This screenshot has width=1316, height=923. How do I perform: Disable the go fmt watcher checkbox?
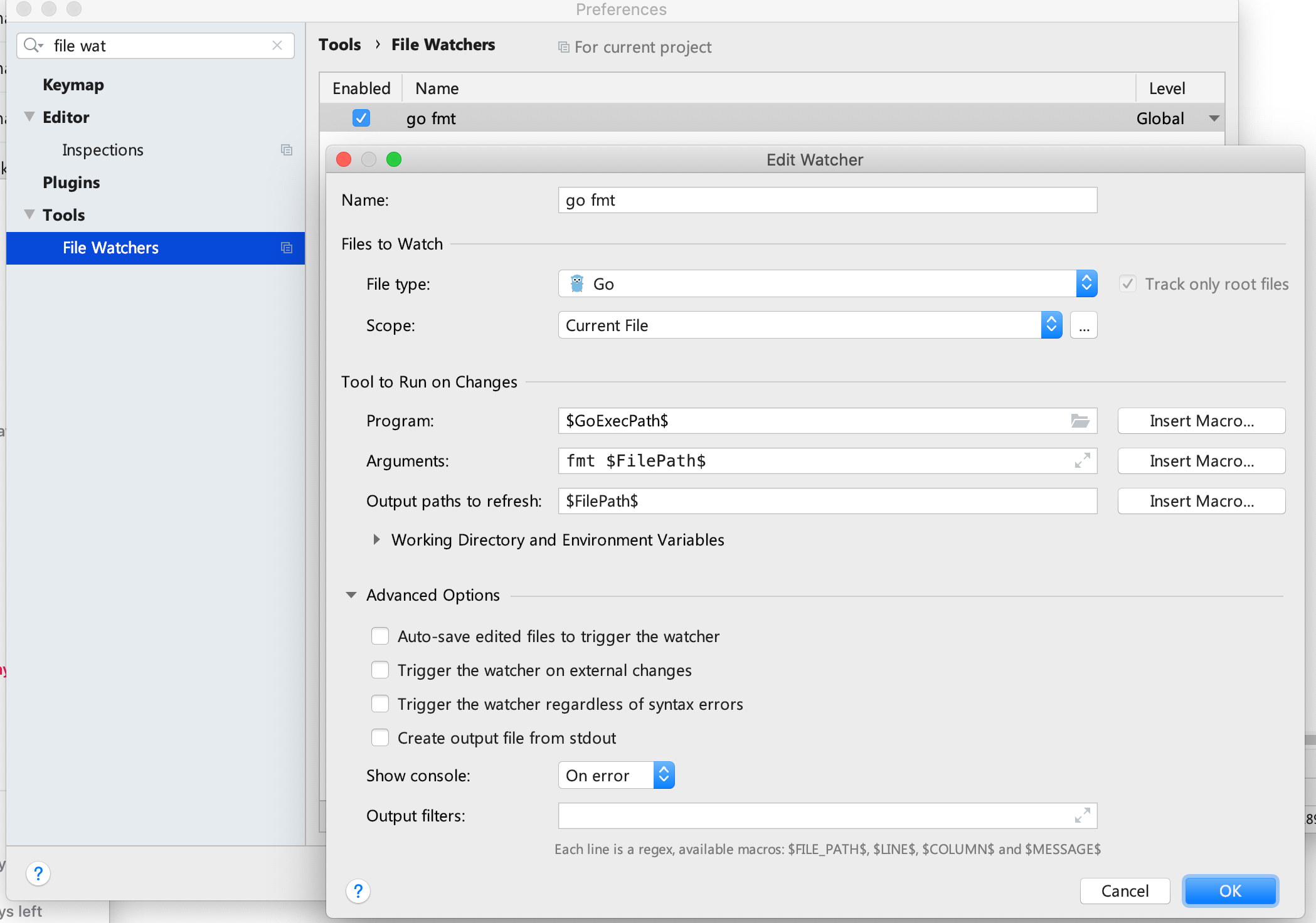point(361,118)
